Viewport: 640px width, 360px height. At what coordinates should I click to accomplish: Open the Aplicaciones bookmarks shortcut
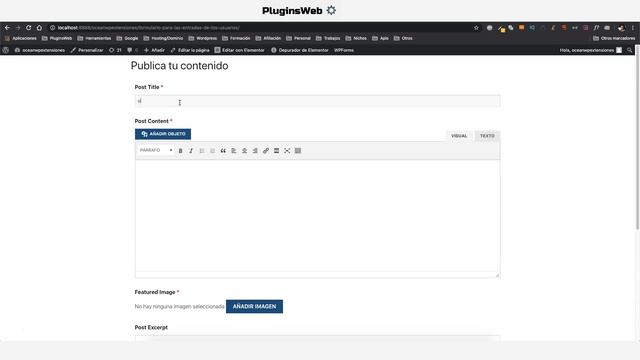point(21,38)
